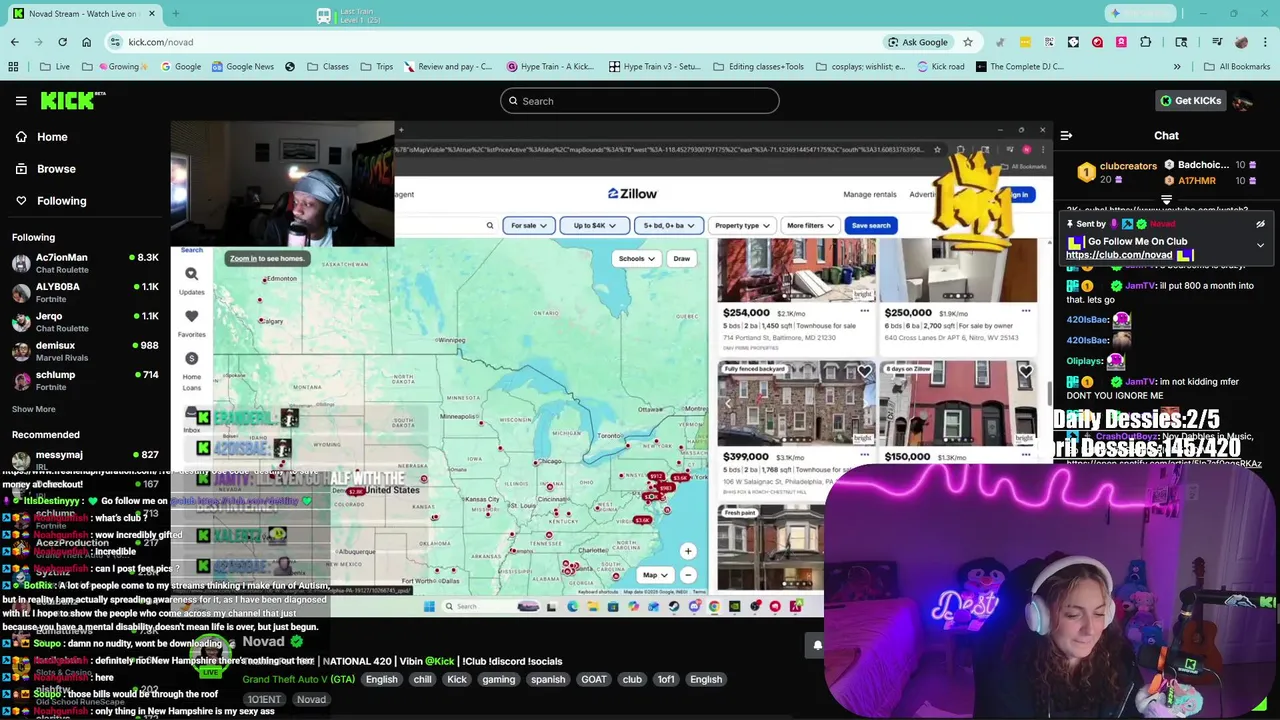Screen dimensions: 1280x720
Task: Click Save search in Zillow
Action: [x=871, y=225]
